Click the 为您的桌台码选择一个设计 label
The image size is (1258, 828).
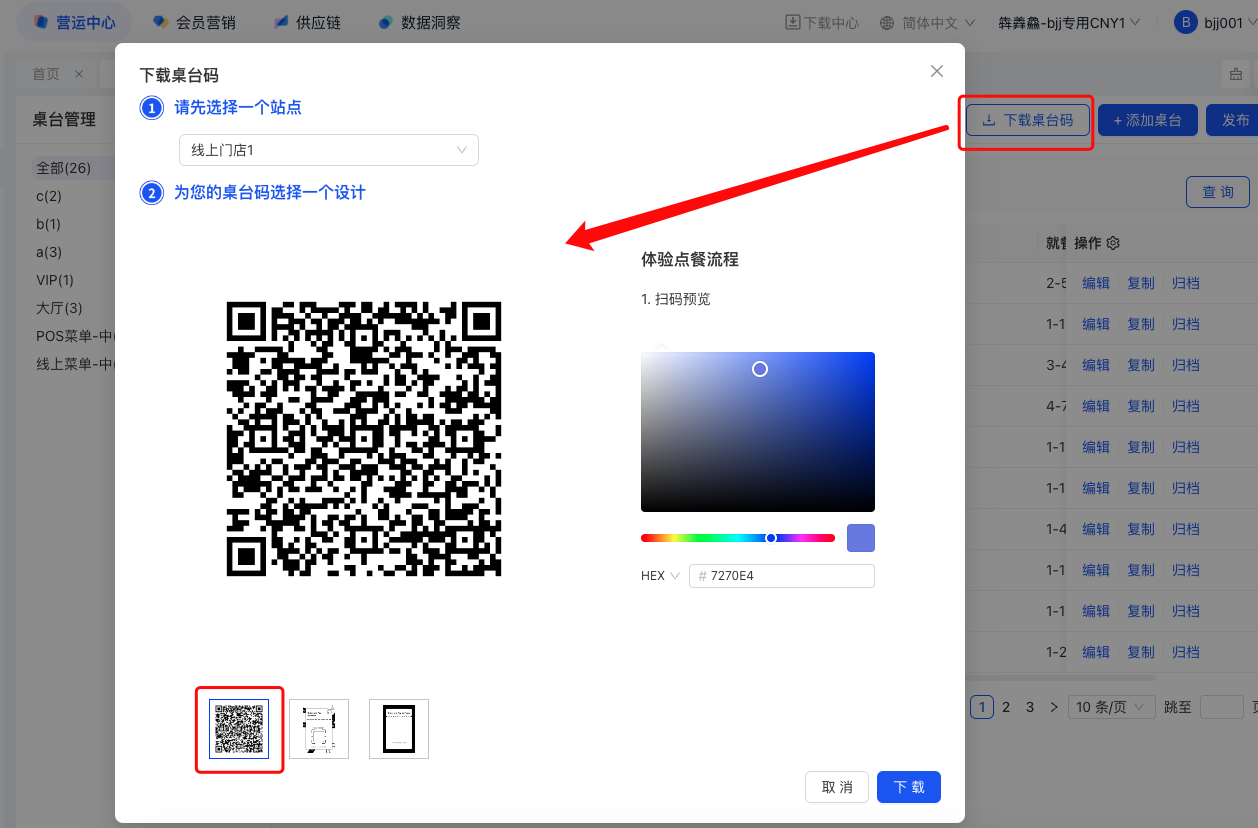[270, 192]
